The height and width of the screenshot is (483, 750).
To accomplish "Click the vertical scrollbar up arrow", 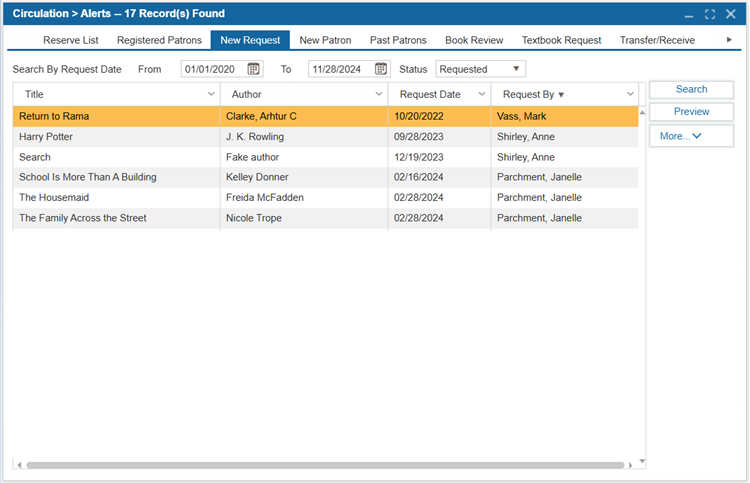I will 642,112.
